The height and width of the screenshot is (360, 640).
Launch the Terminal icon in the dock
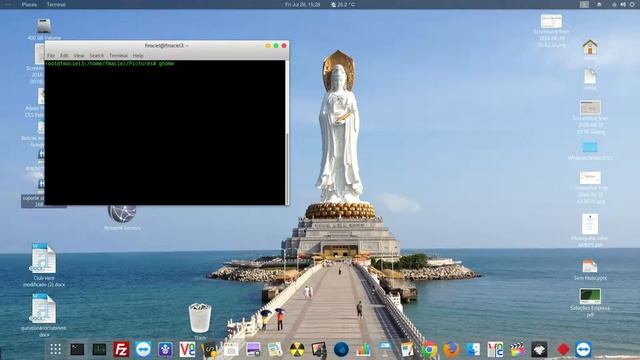tap(77, 349)
